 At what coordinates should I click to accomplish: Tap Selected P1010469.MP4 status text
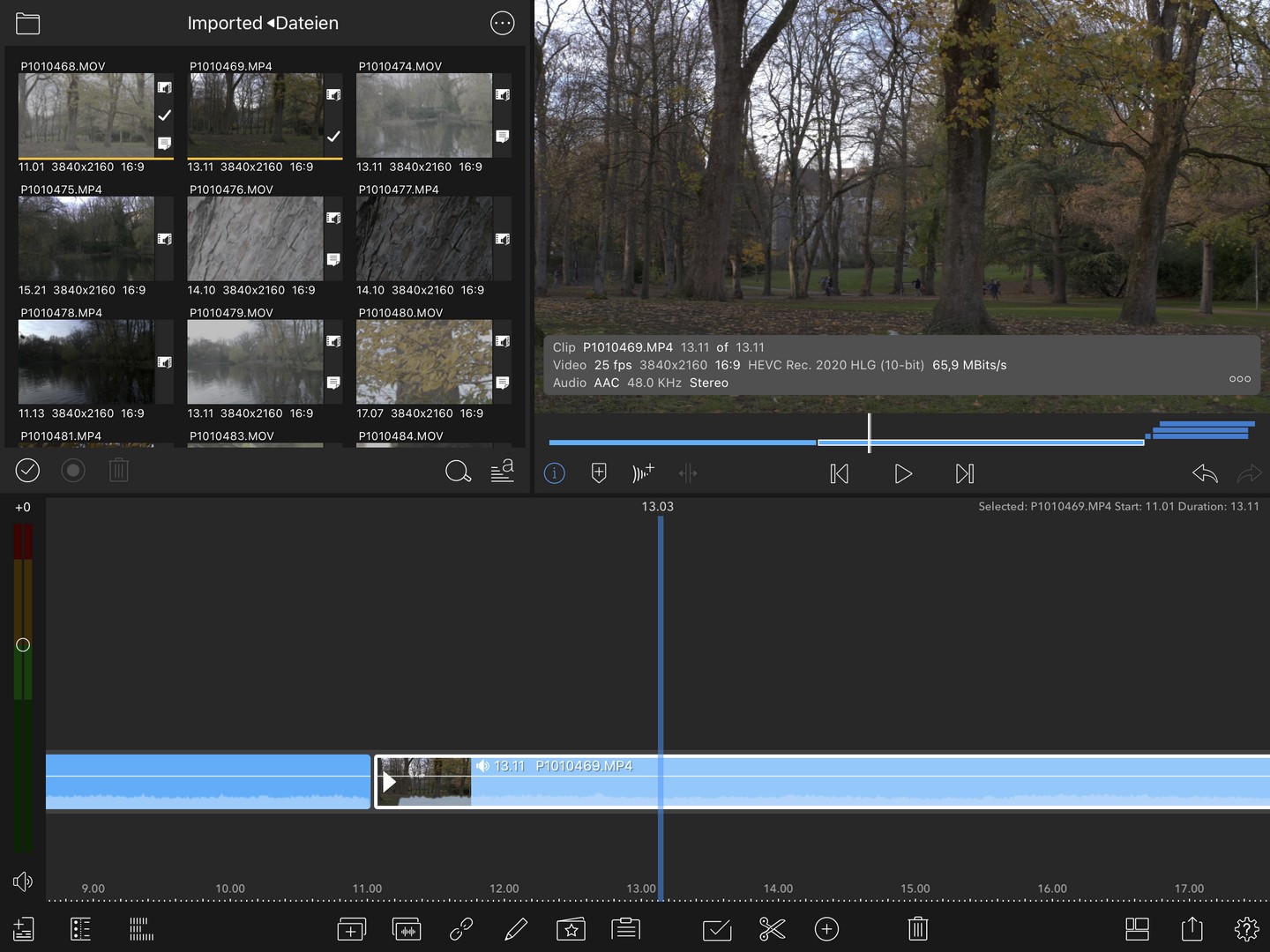click(1118, 507)
